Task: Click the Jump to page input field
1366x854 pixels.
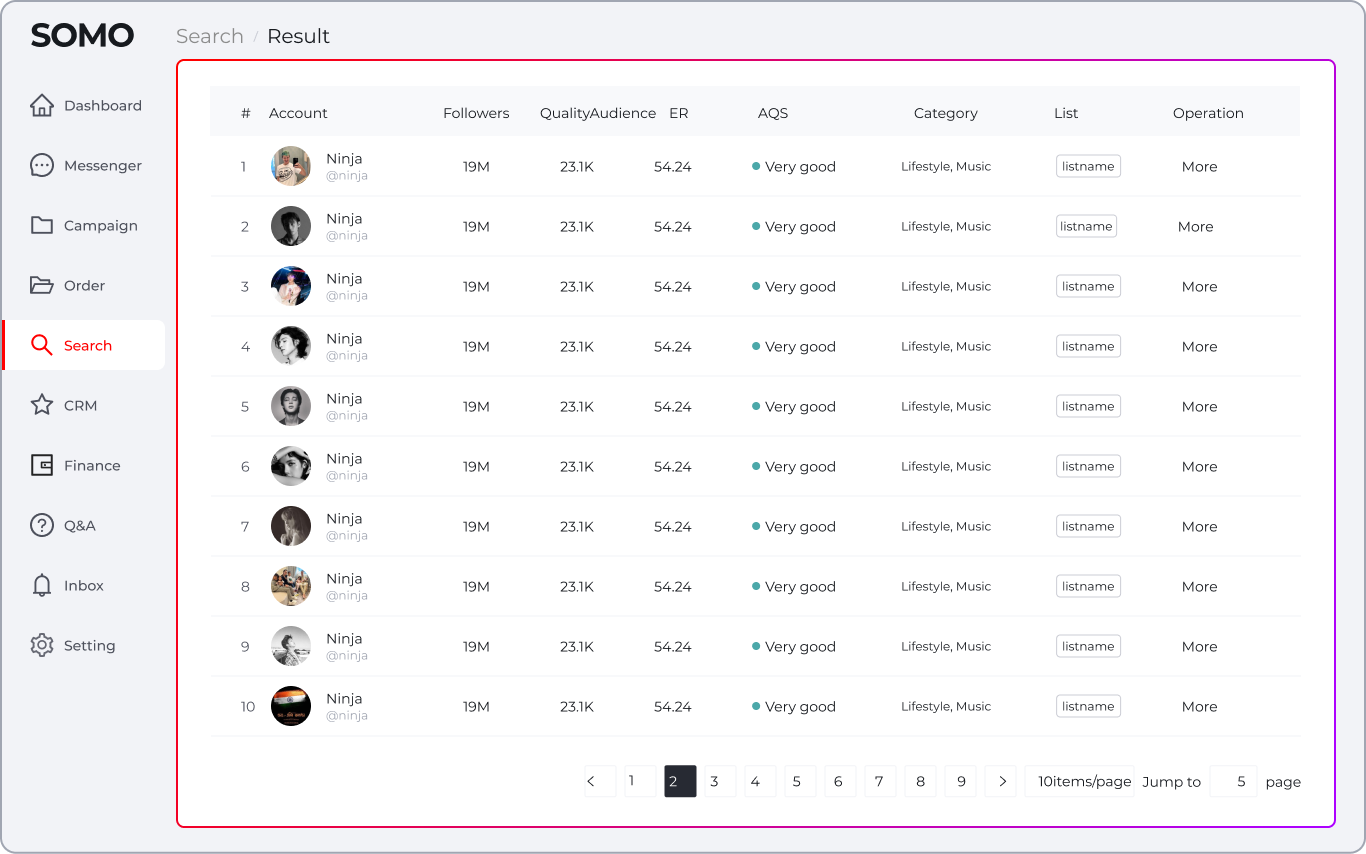Action: pyautogui.click(x=1233, y=781)
